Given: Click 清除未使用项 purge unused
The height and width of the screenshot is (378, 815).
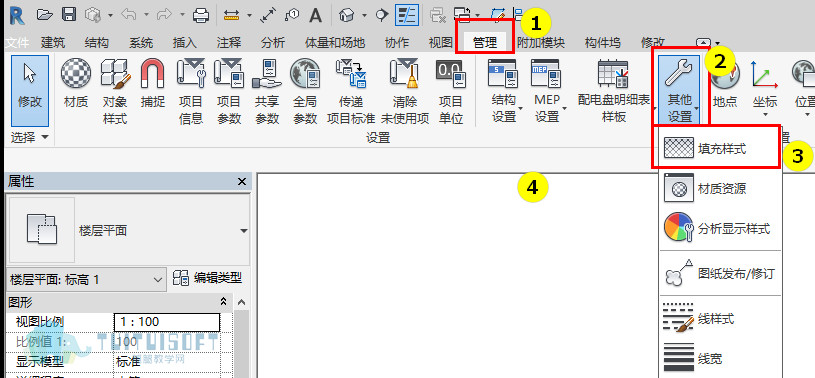Looking at the screenshot, I should [405, 91].
